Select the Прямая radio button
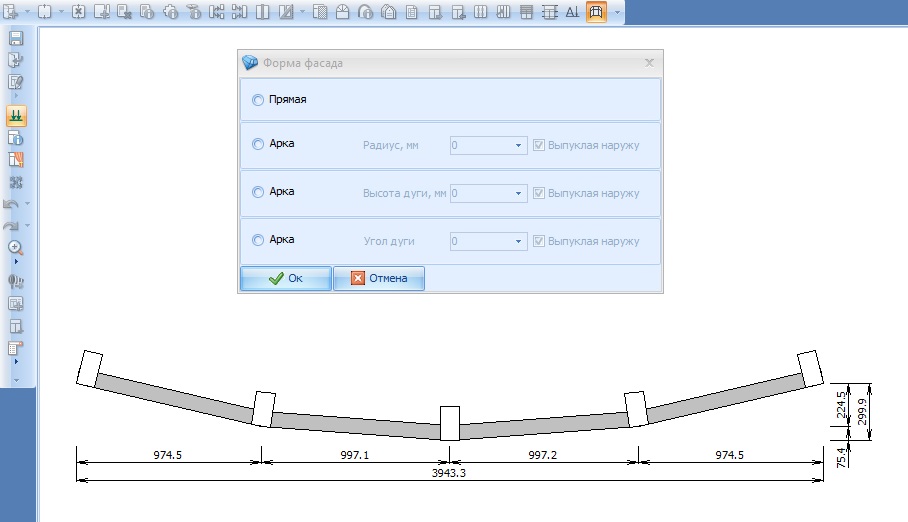This screenshot has width=908, height=522. [258, 100]
